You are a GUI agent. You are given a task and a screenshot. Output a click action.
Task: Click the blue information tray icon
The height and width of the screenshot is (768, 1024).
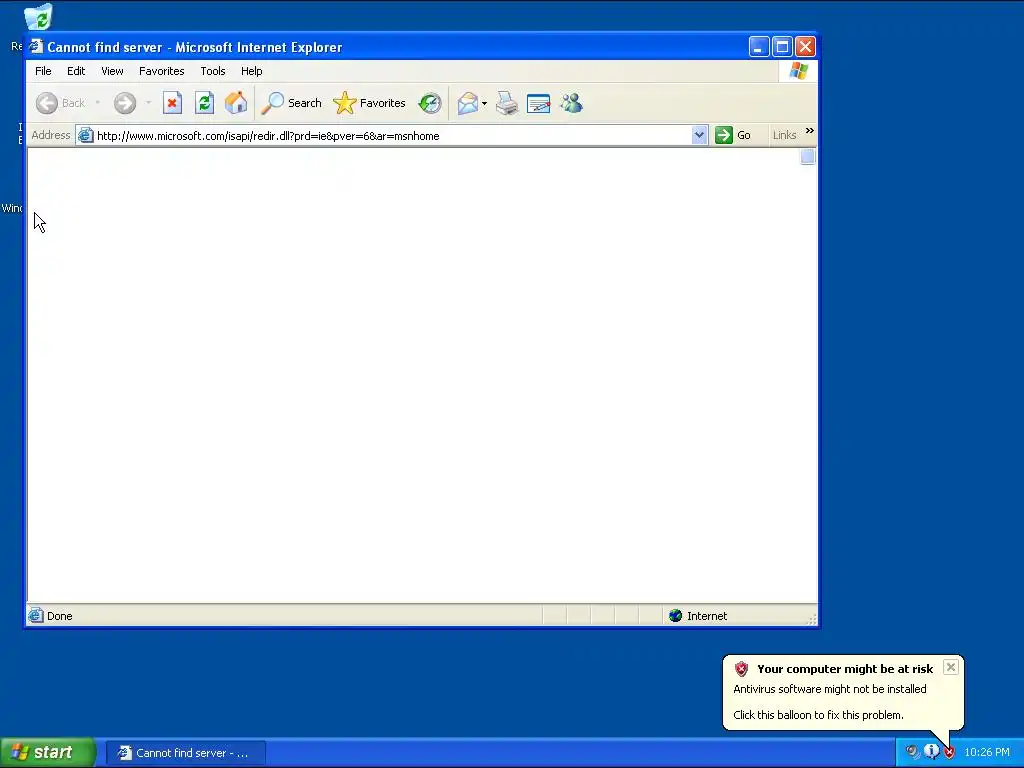tap(931, 752)
